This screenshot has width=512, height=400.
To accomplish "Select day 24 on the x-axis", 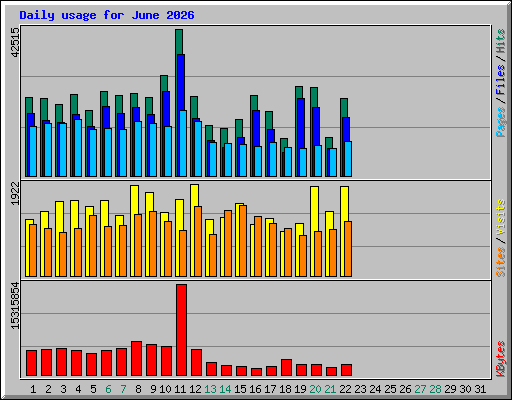I will 375,389.
